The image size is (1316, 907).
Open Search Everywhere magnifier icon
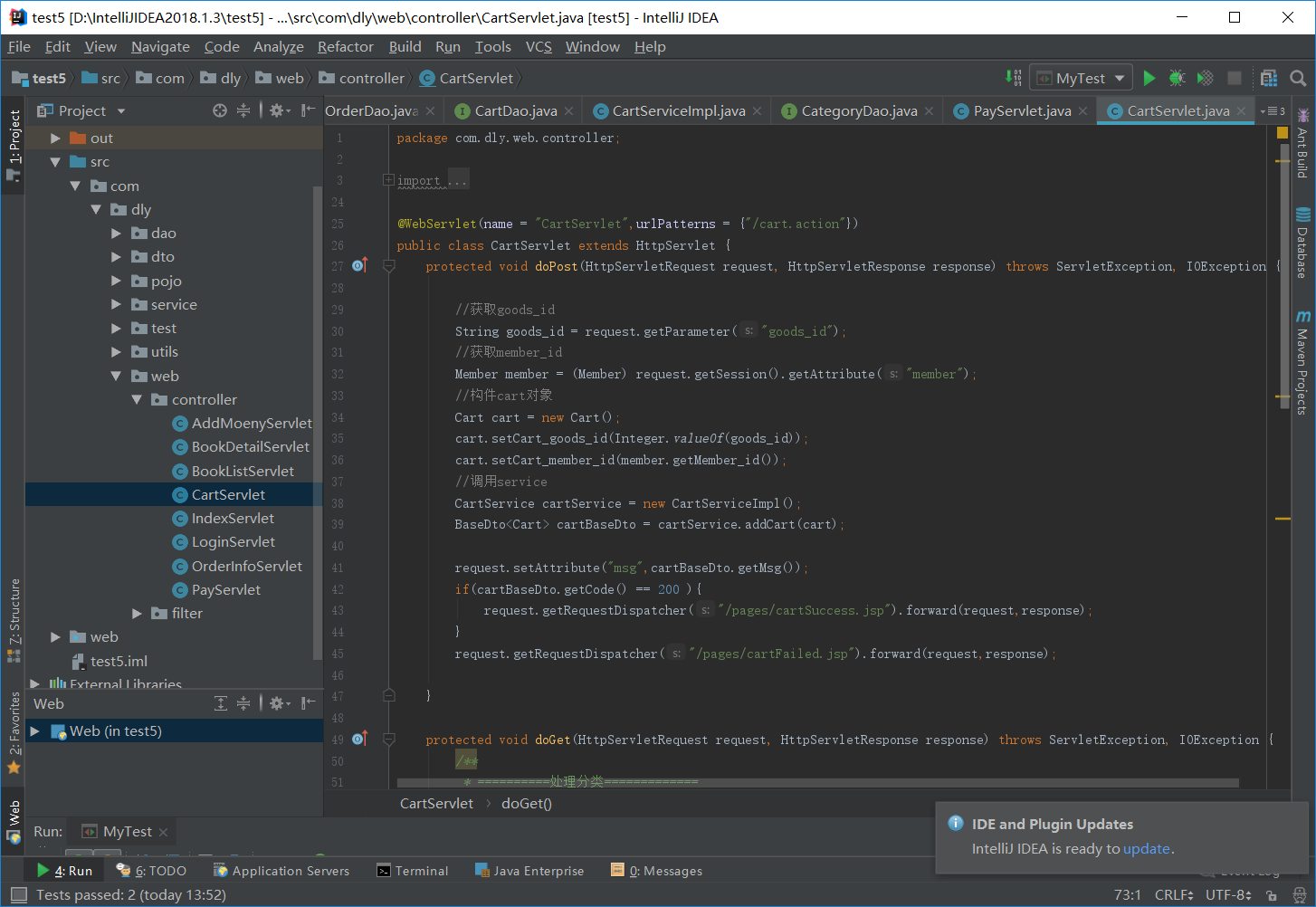click(x=1298, y=78)
